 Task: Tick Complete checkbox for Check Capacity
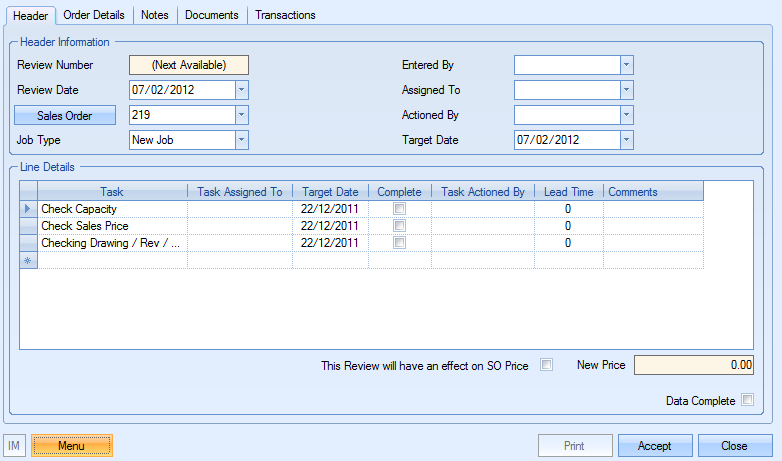(400, 209)
